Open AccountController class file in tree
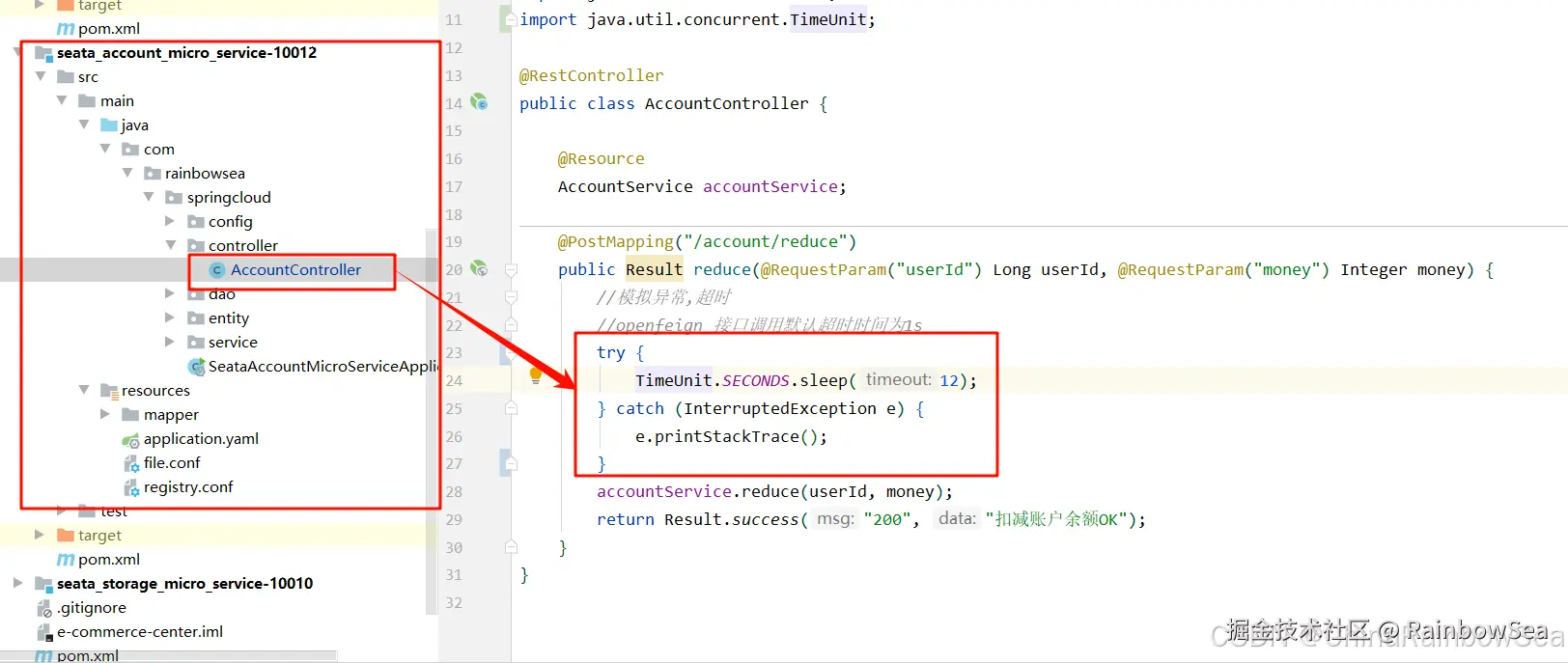 [295, 270]
